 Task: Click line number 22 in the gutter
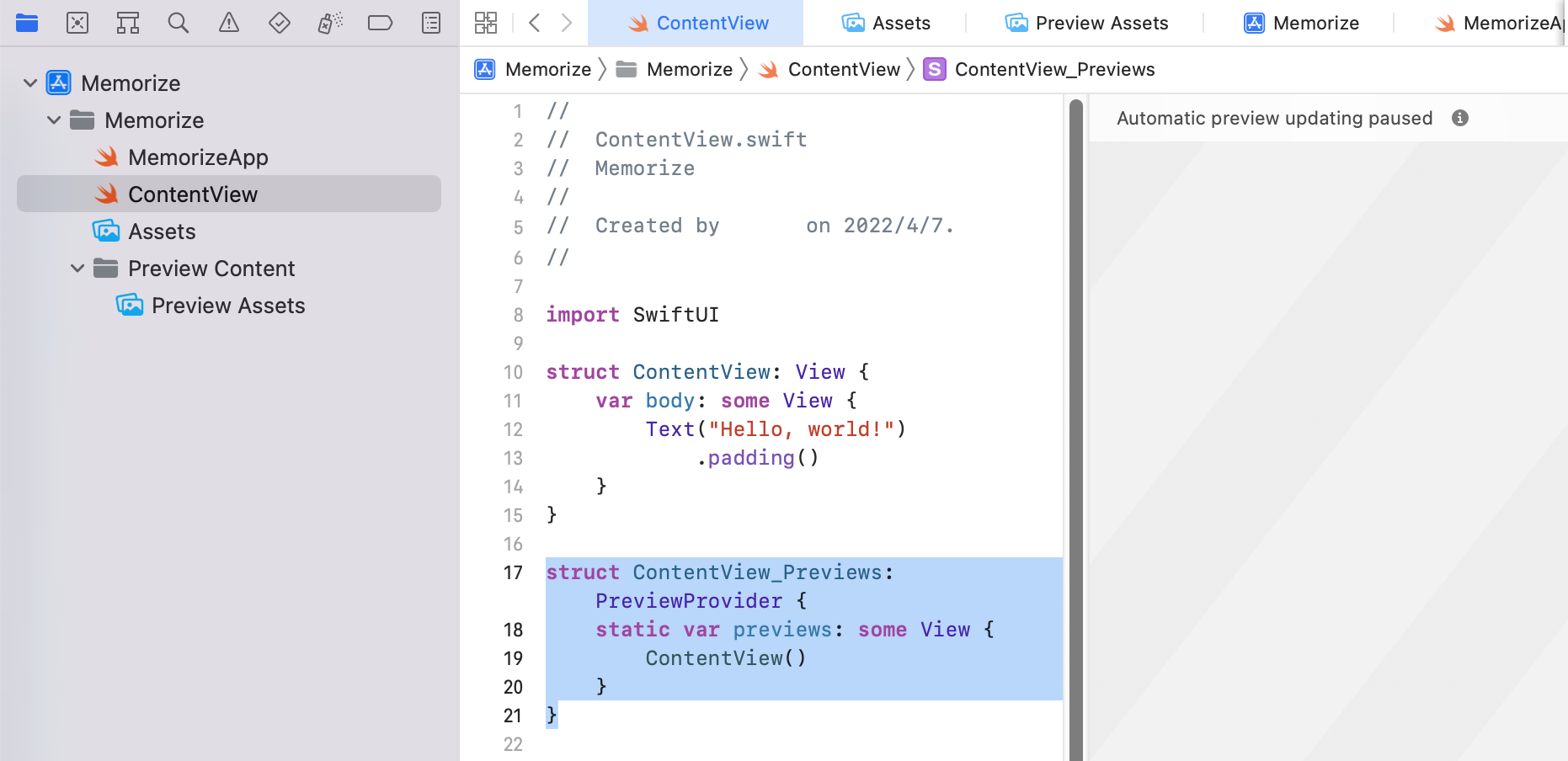point(513,744)
